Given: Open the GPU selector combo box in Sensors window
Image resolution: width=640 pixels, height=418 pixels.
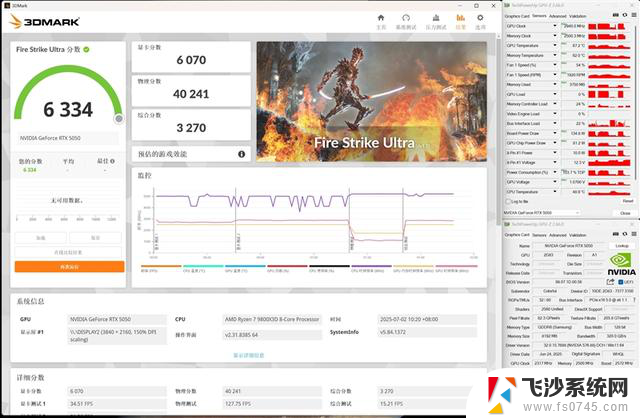Looking at the screenshot, I should pyautogui.click(x=542, y=213).
